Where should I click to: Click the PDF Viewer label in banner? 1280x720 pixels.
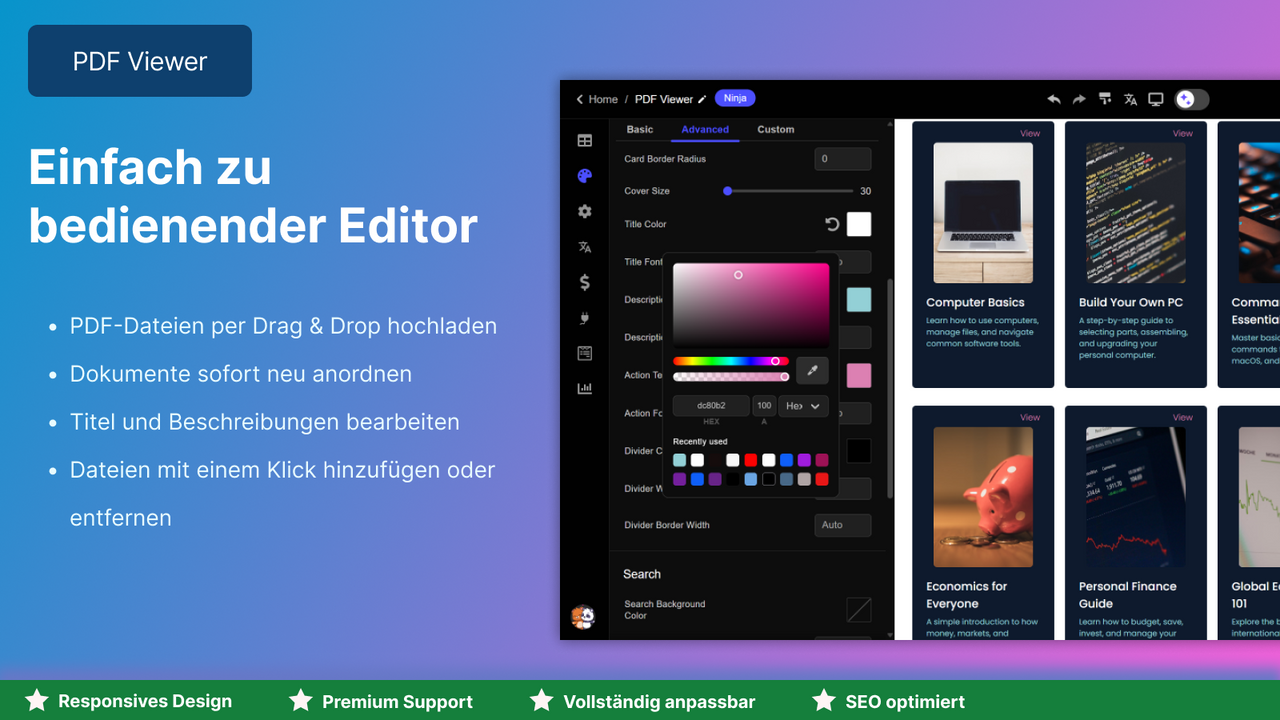pos(140,61)
